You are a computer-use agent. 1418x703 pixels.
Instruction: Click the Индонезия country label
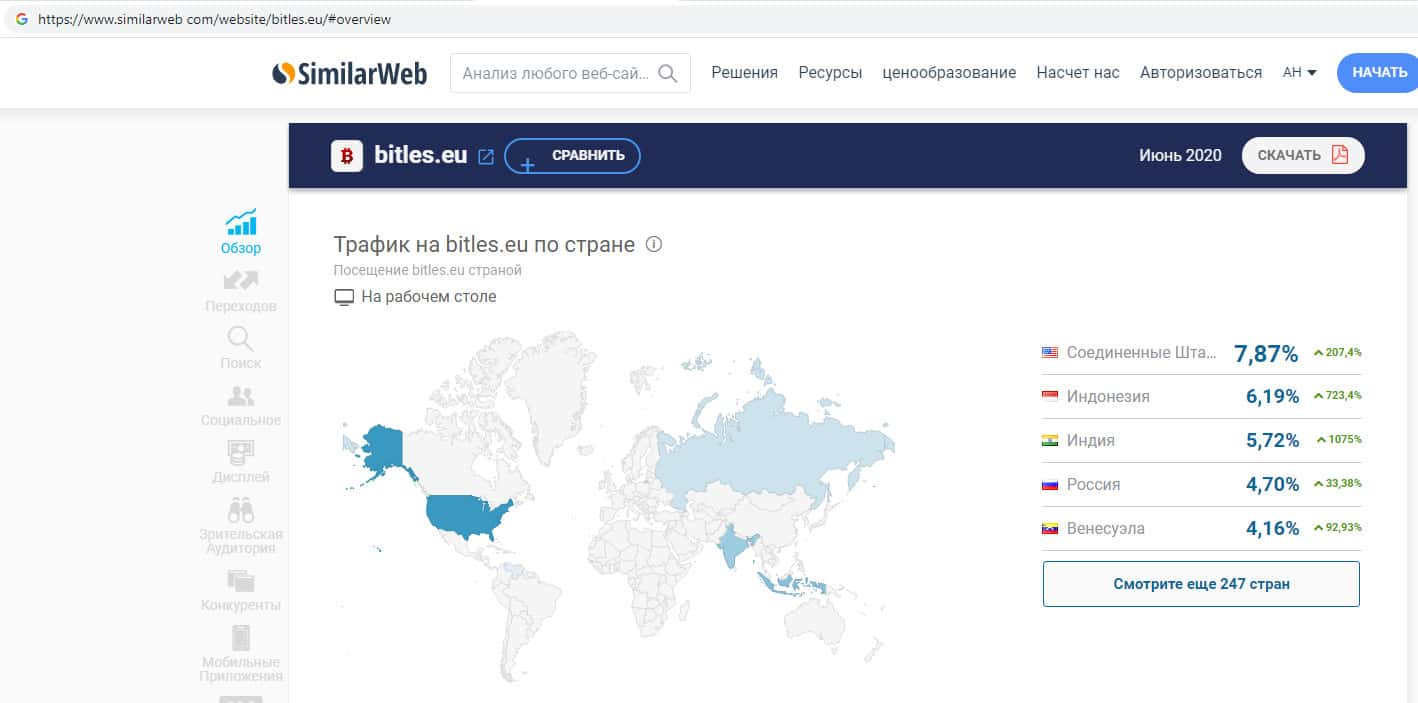pyautogui.click(x=1108, y=397)
